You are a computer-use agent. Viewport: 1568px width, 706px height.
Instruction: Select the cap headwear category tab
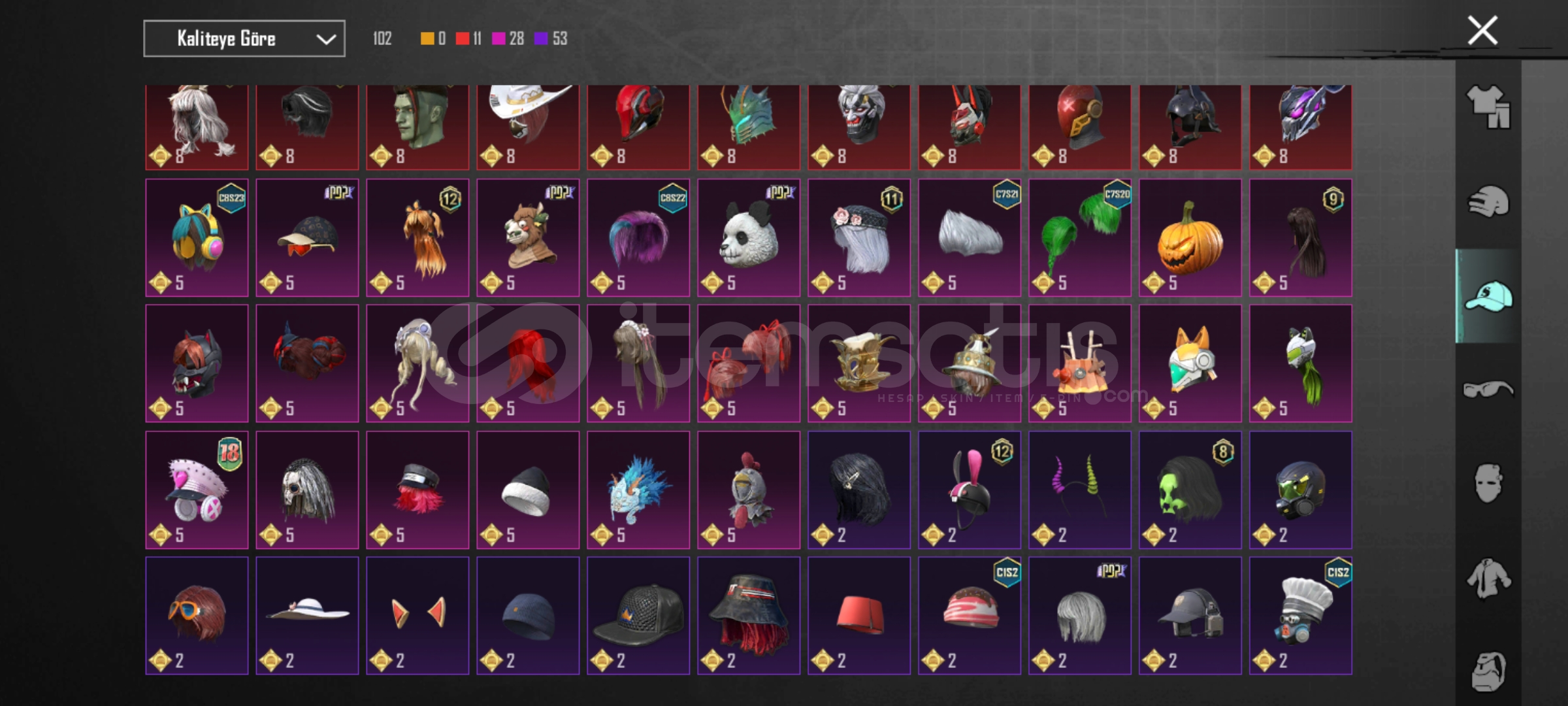(x=1488, y=296)
